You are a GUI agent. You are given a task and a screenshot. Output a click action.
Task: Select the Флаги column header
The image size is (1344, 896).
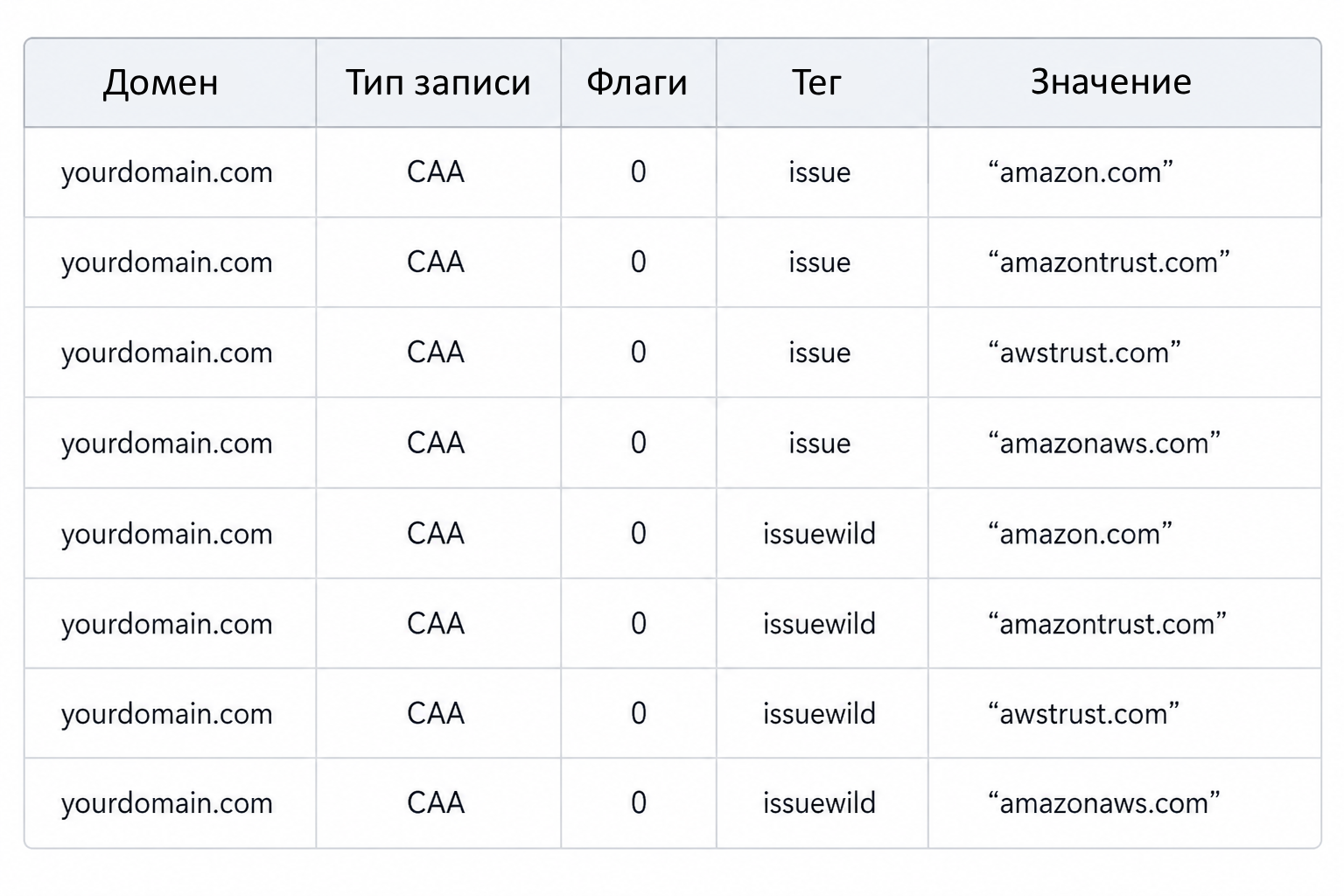click(637, 83)
